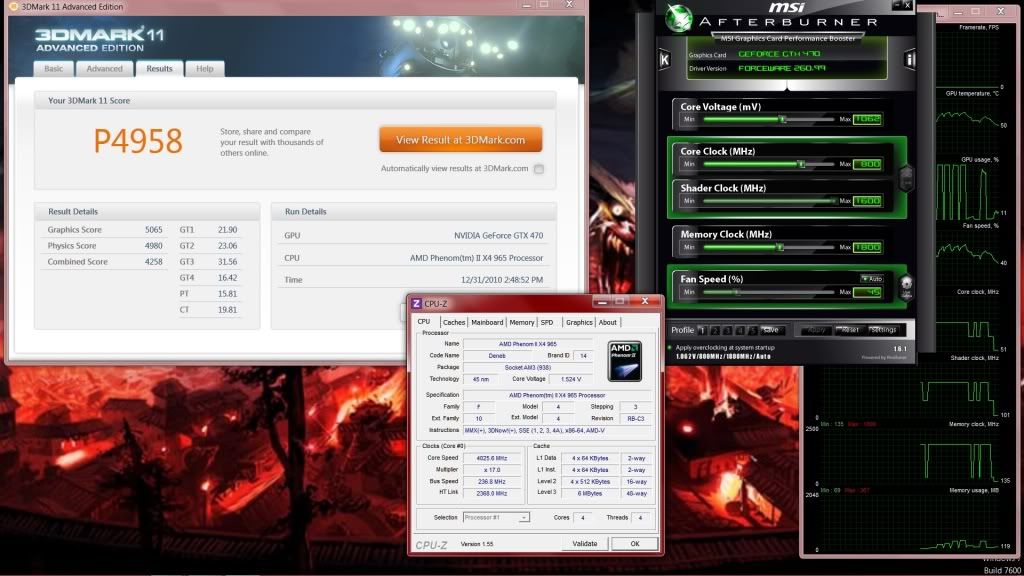Click the 3DMark 11 title bar icon
1024x576 pixels.
tap(13, 7)
